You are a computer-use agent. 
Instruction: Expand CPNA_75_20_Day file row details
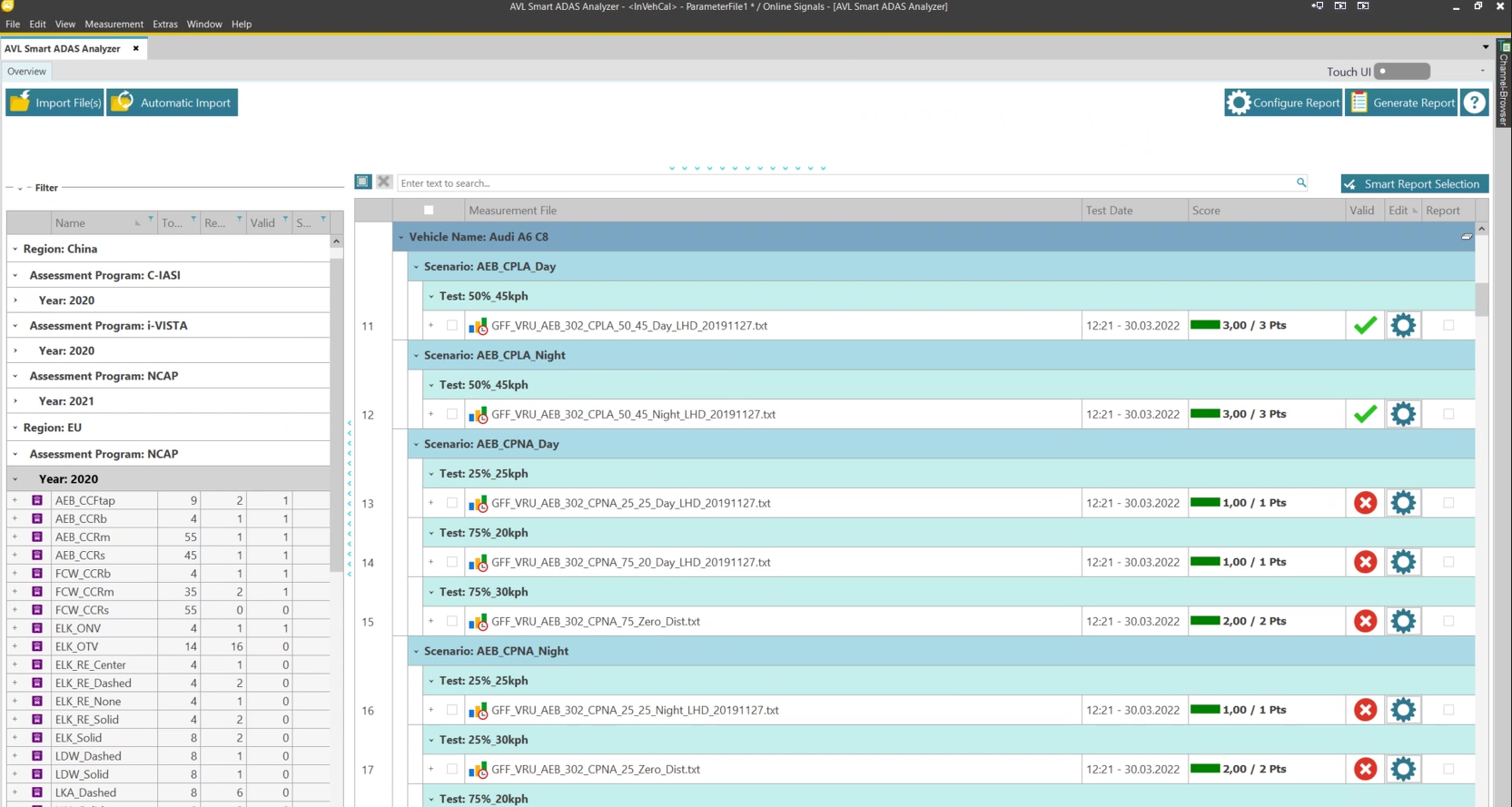(431, 562)
